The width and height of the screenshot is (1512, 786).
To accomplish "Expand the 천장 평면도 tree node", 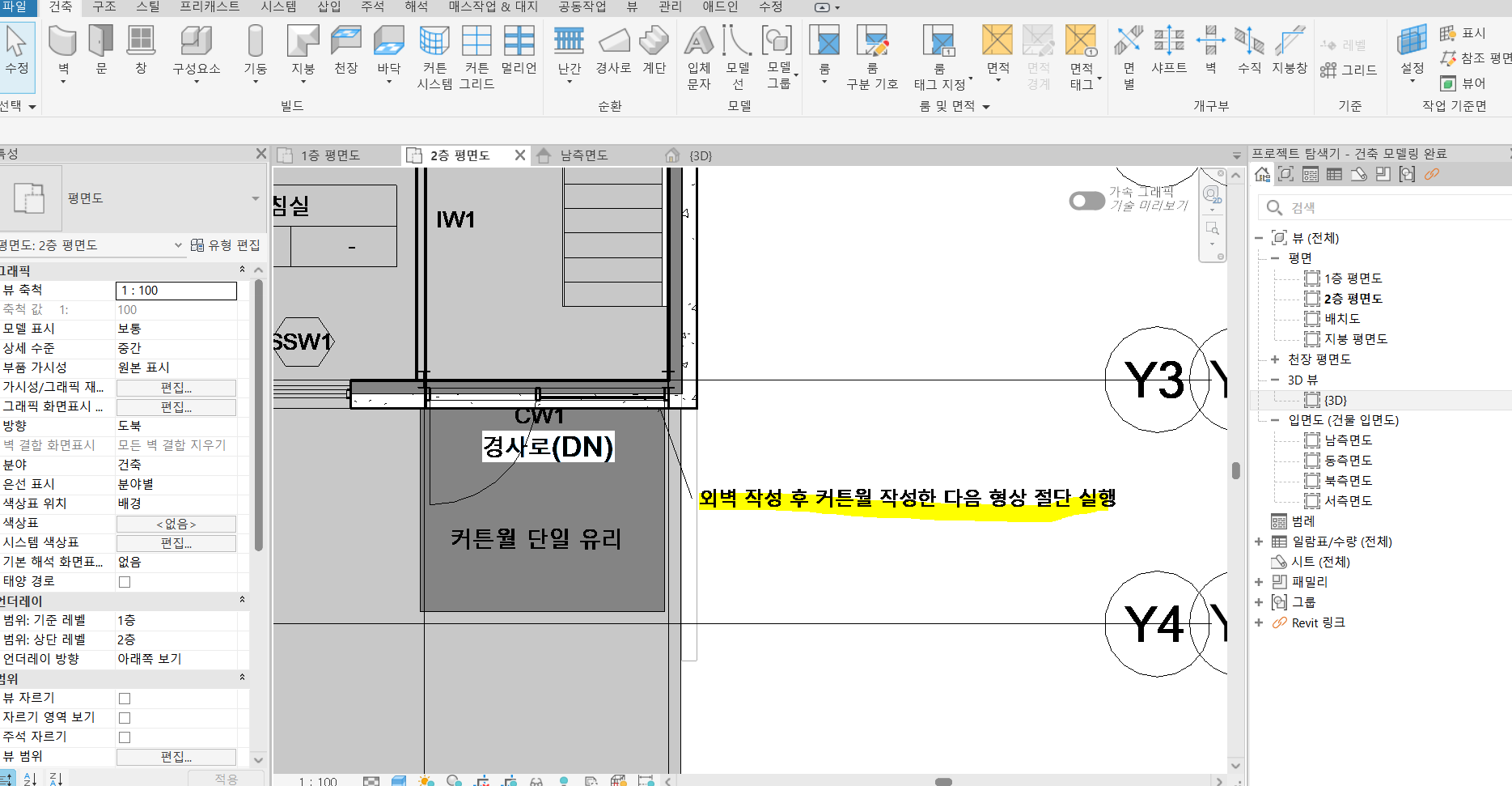I will tap(1275, 359).
